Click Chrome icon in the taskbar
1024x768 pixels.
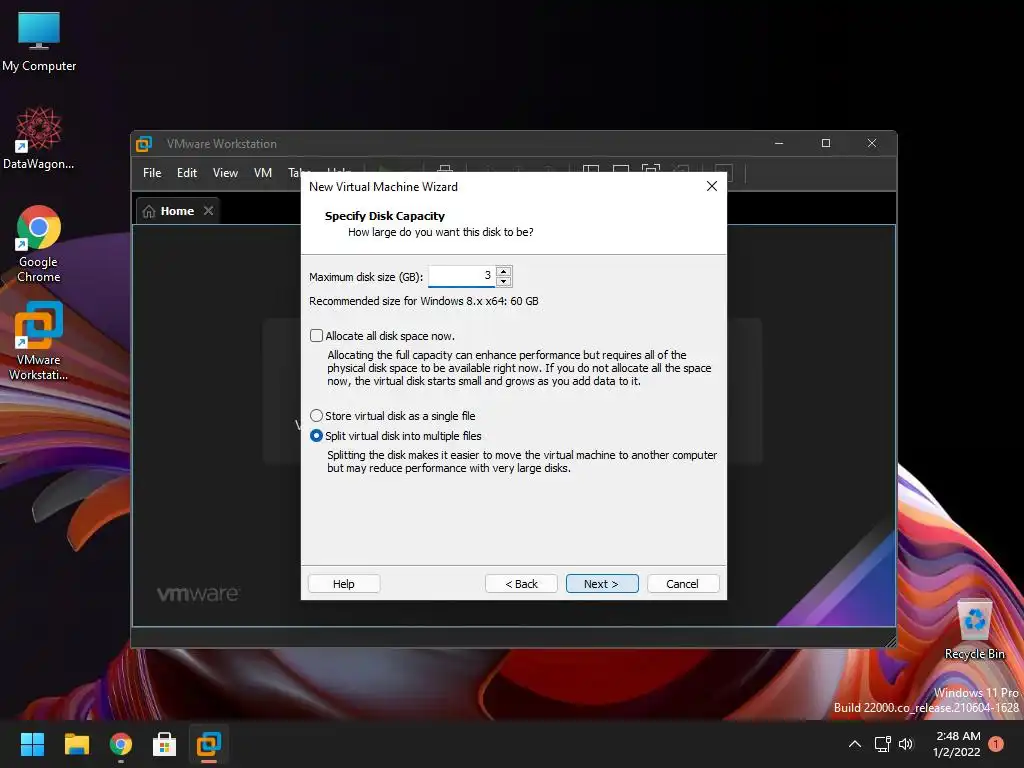click(x=121, y=744)
